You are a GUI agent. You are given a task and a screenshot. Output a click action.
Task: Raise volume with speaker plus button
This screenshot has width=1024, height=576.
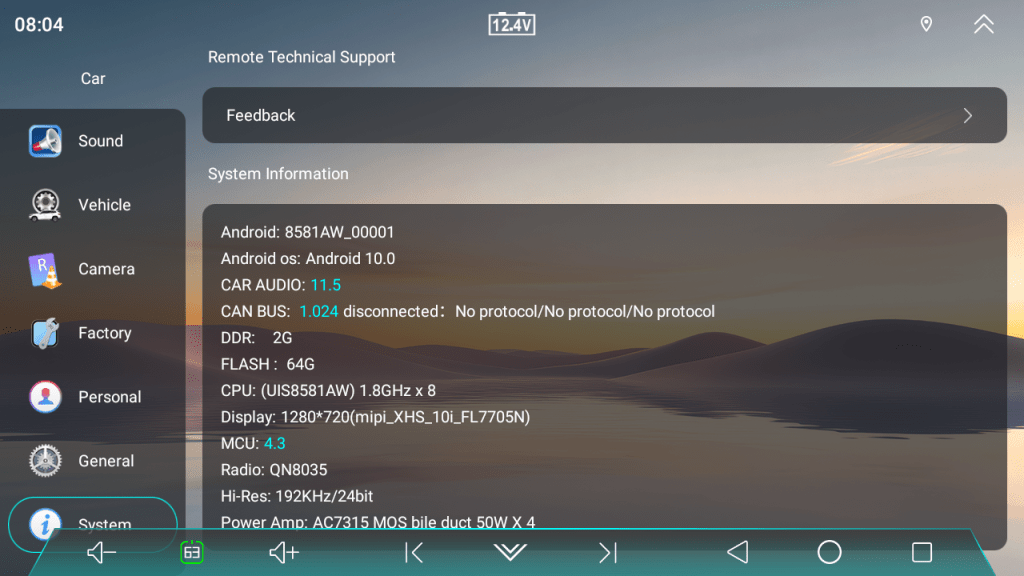(284, 552)
